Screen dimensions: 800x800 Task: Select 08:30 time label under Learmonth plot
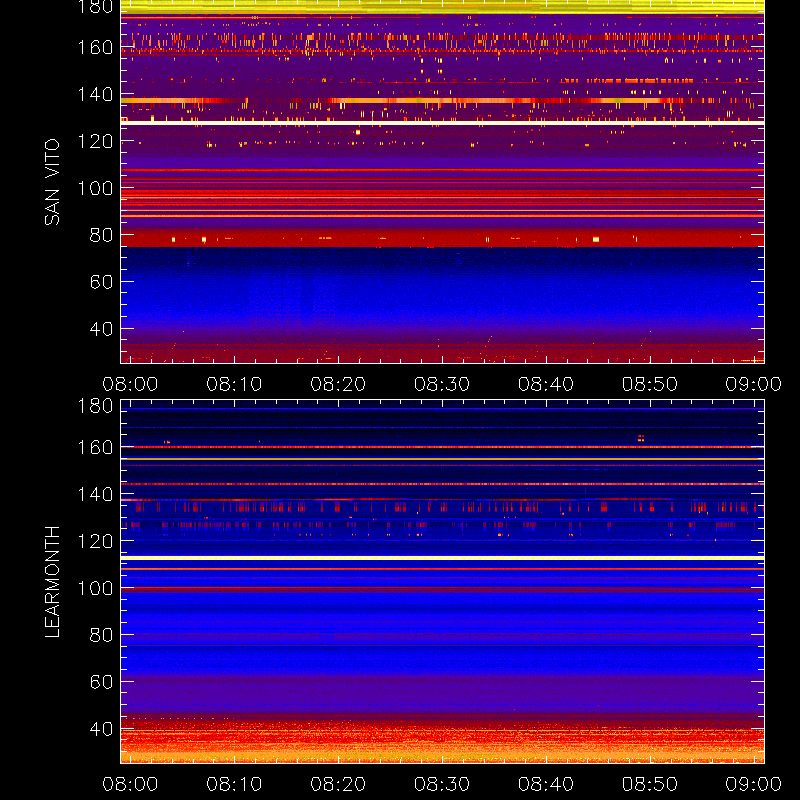(442, 784)
